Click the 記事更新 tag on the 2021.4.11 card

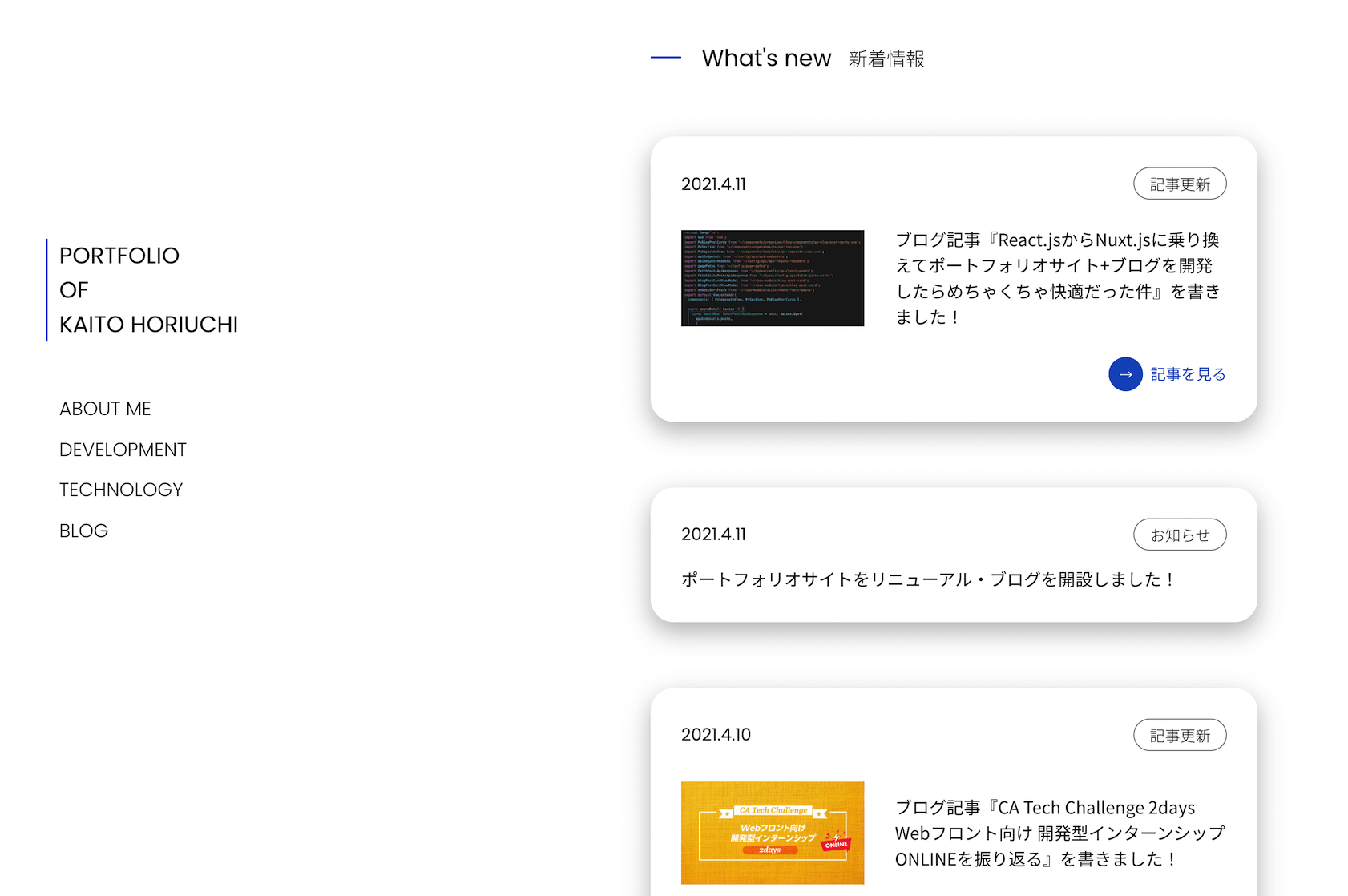(1180, 183)
